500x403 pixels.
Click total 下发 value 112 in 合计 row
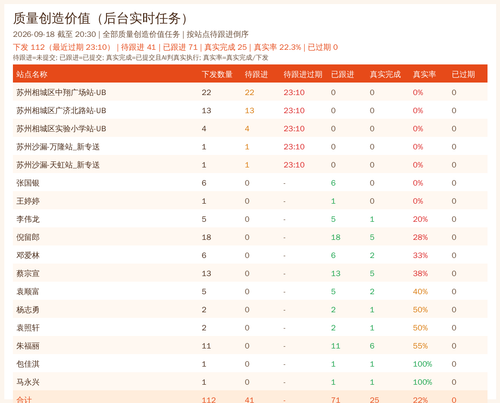pyautogui.click(x=209, y=399)
